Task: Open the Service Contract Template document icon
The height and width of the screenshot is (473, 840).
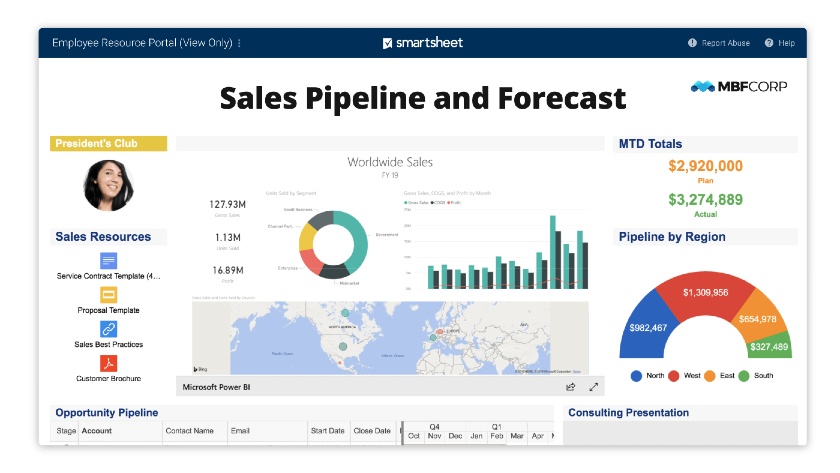Action: 108,261
